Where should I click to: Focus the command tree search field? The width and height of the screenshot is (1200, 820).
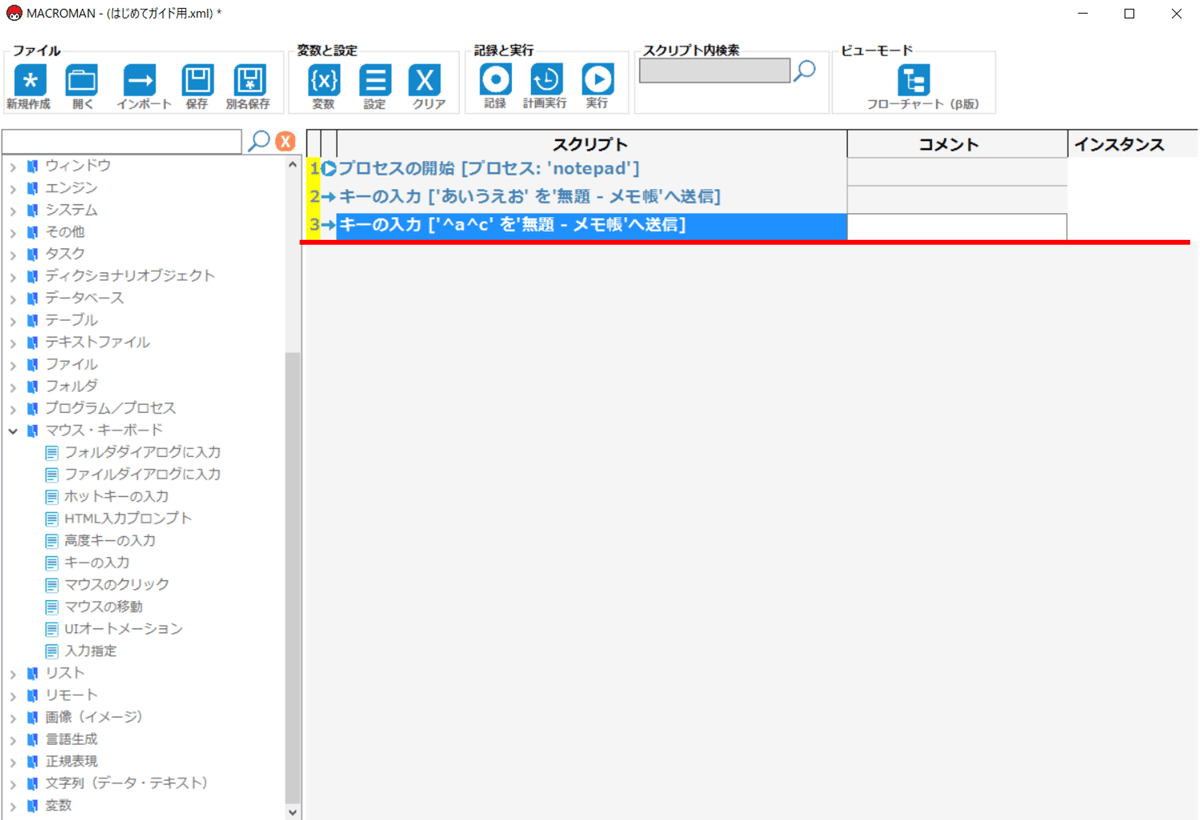(122, 141)
